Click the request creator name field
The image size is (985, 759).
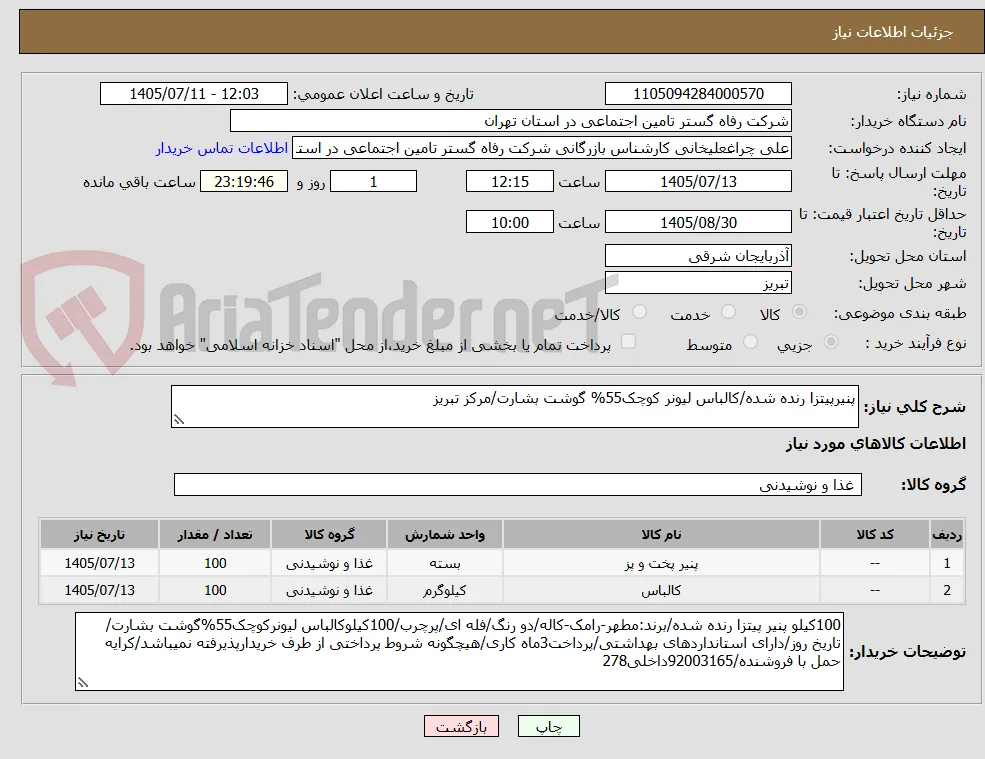coord(541,148)
